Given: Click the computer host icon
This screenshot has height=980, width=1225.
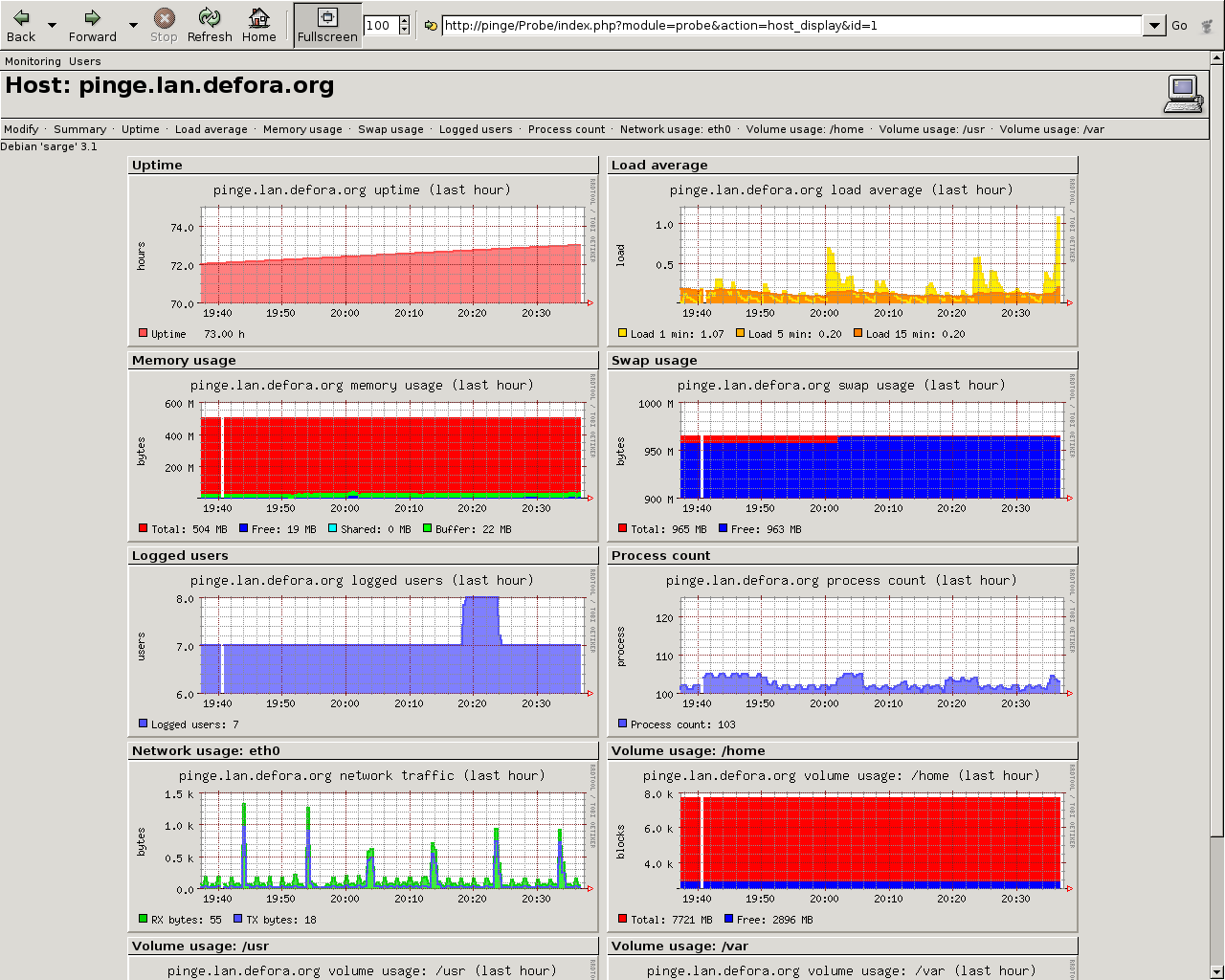Looking at the screenshot, I should pyautogui.click(x=1183, y=94).
